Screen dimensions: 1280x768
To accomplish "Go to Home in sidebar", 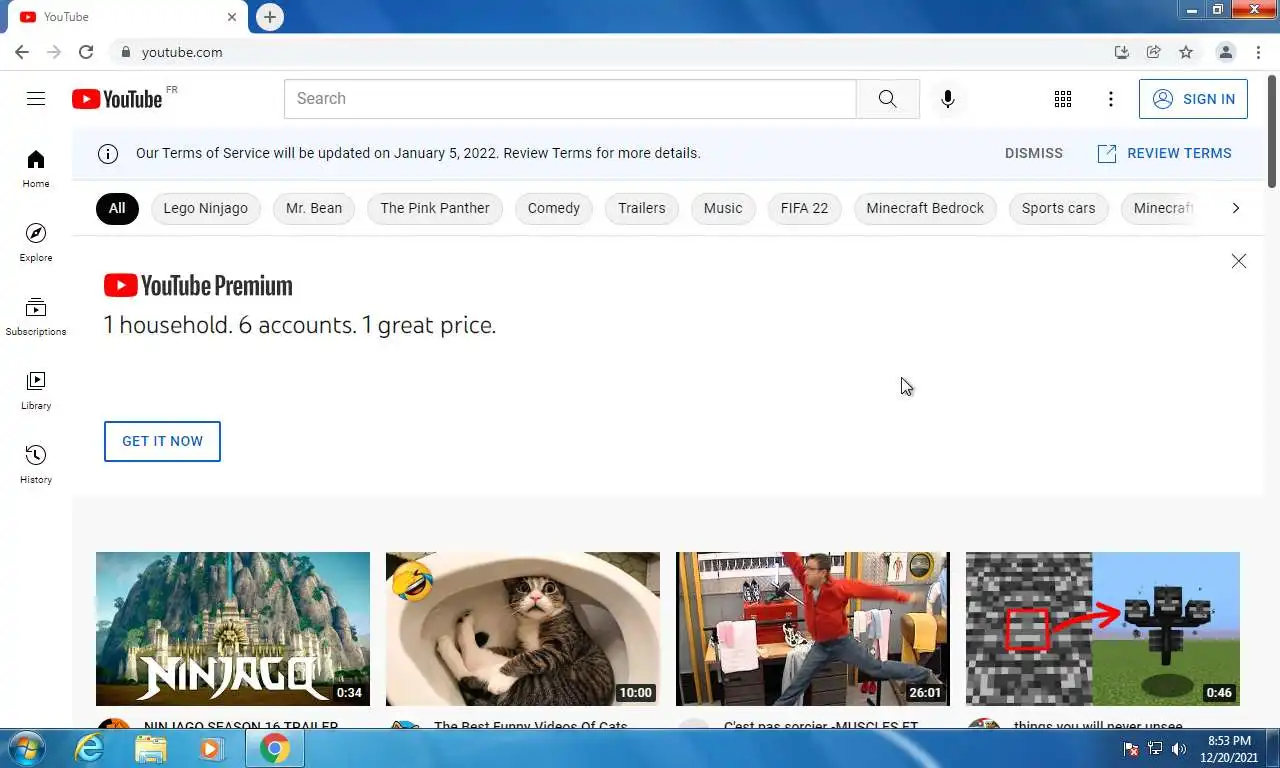I will coord(36,169).
